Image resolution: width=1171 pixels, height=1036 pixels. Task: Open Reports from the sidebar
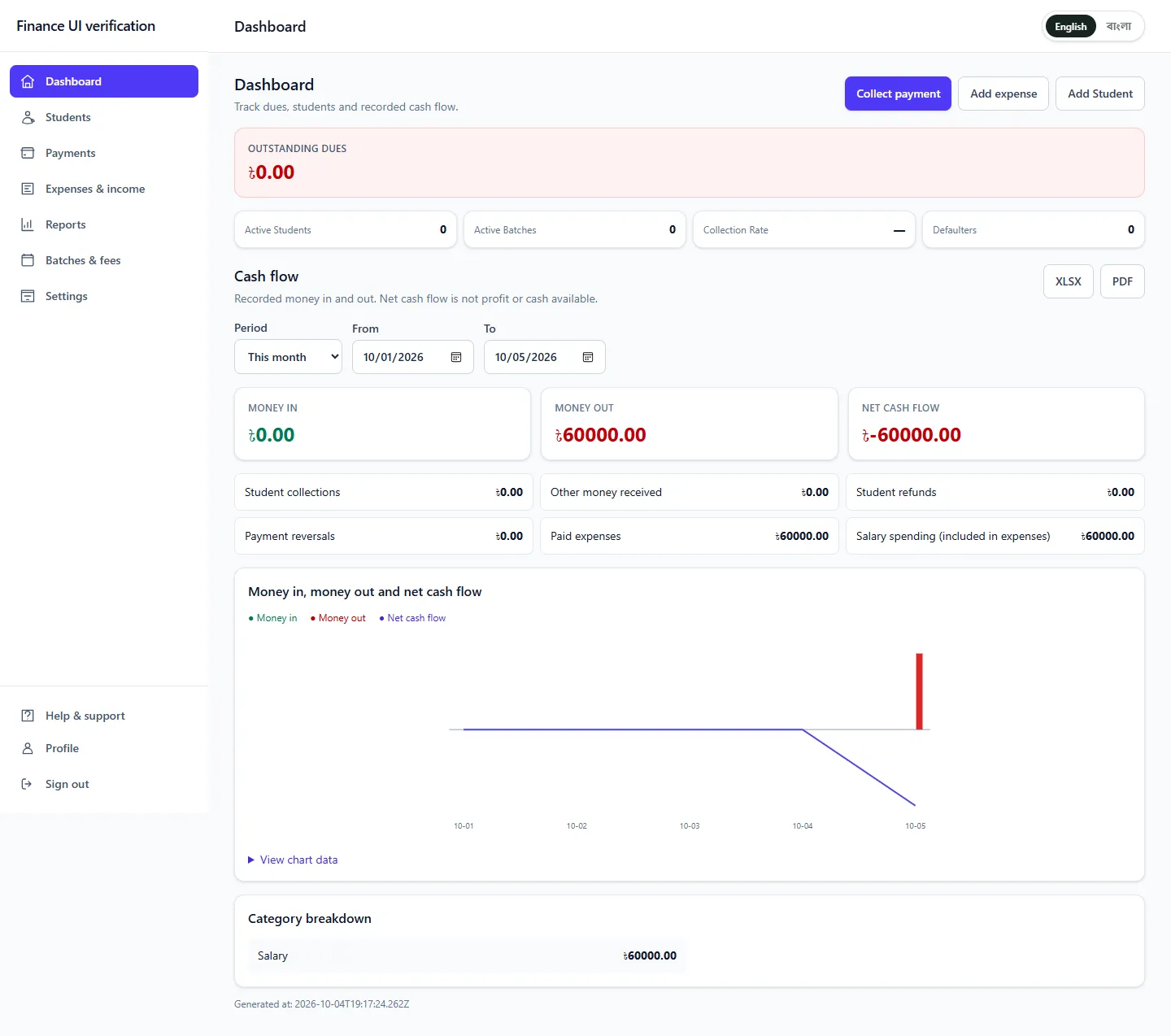[104, 224]
